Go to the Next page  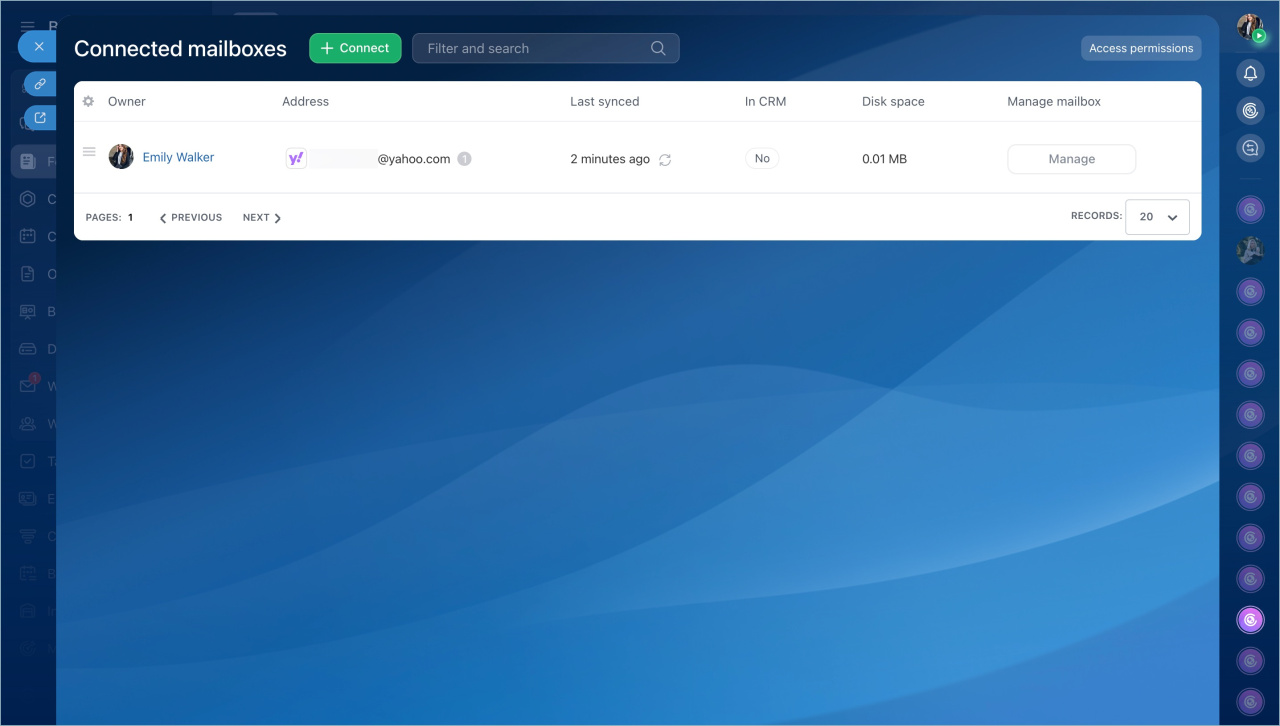262,218
